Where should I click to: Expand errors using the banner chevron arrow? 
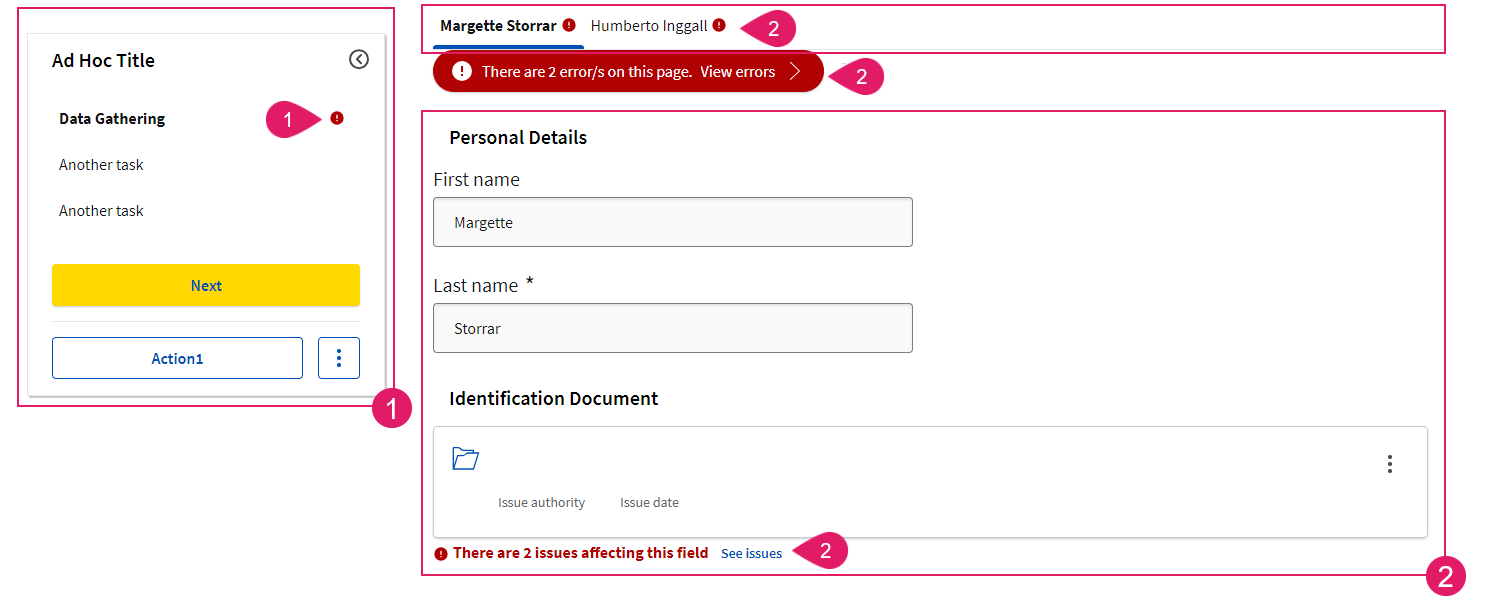pos(796,72)
